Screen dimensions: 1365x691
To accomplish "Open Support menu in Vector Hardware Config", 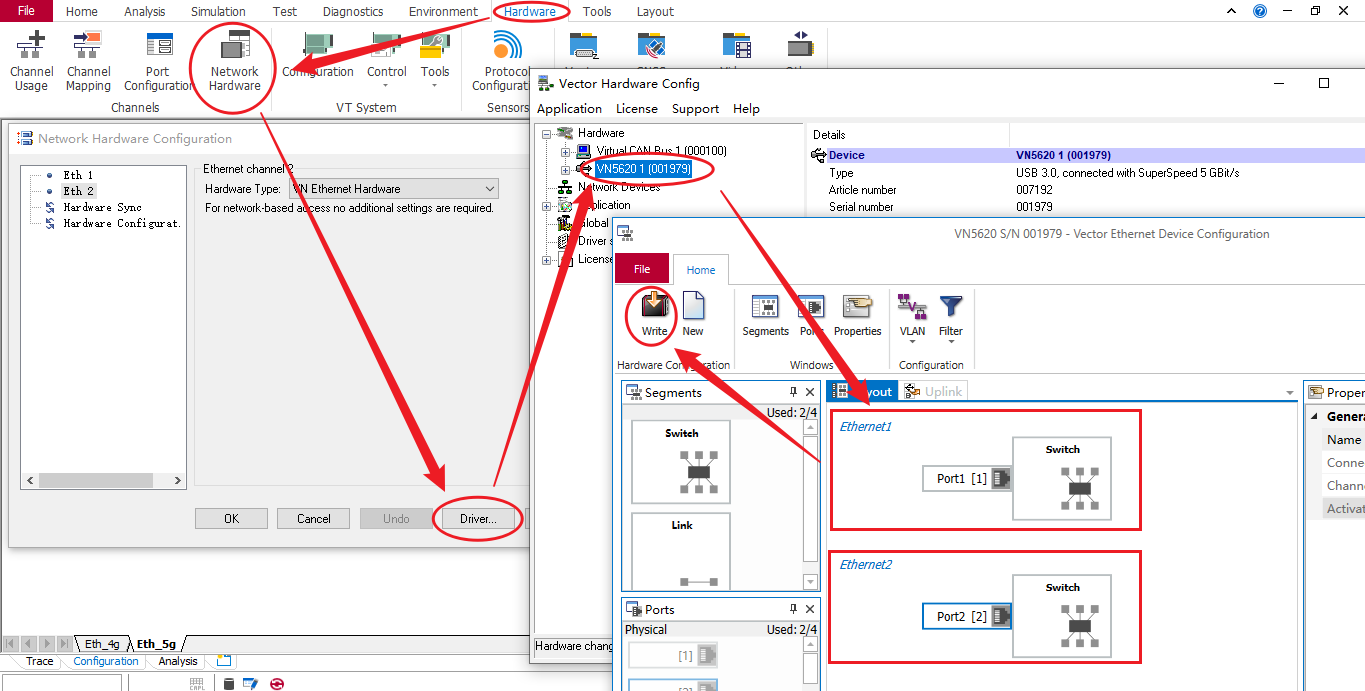I will [695, 108].
